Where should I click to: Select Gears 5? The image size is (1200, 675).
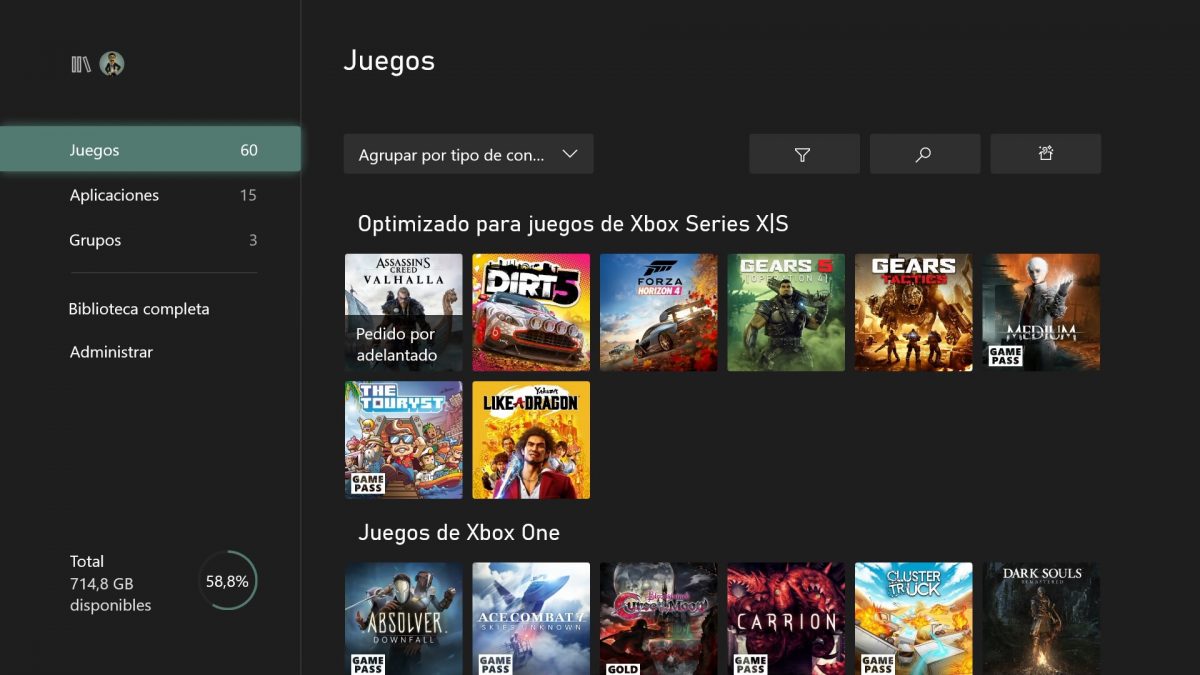[786, 311]
